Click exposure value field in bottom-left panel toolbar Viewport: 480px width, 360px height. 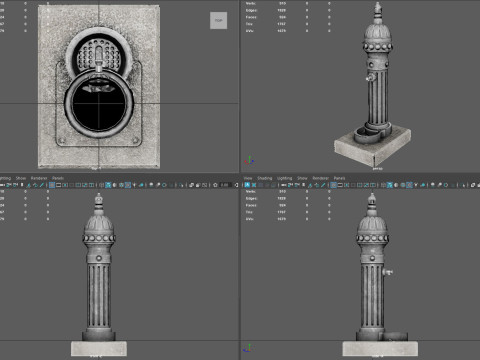pos(226,185)
